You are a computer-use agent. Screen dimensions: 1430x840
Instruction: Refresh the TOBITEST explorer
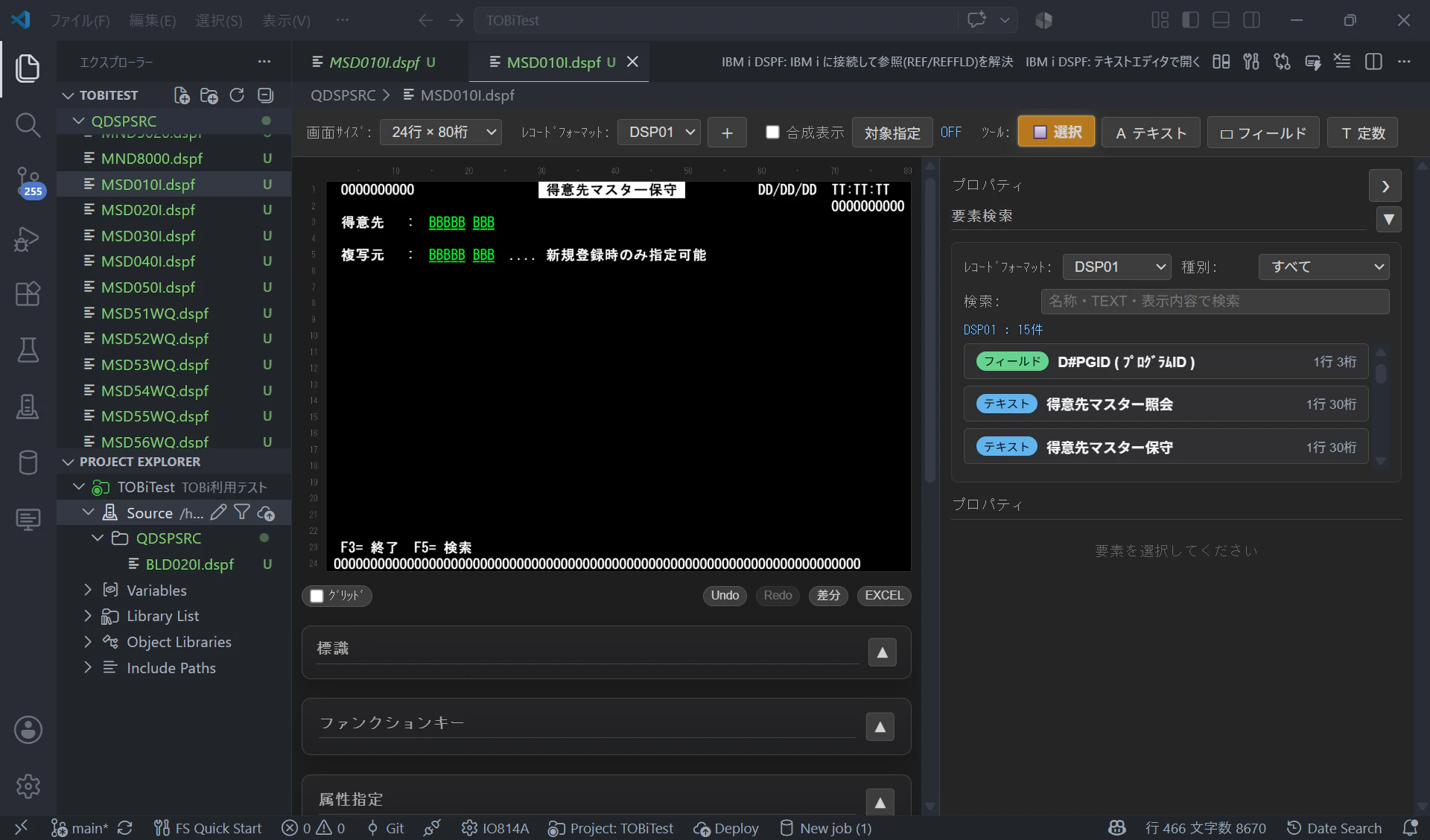point(237,95)
